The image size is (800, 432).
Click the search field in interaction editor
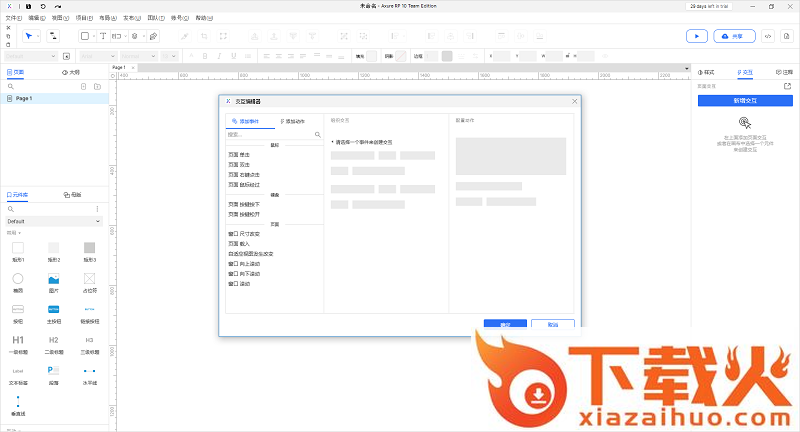[x=270, y=134]
